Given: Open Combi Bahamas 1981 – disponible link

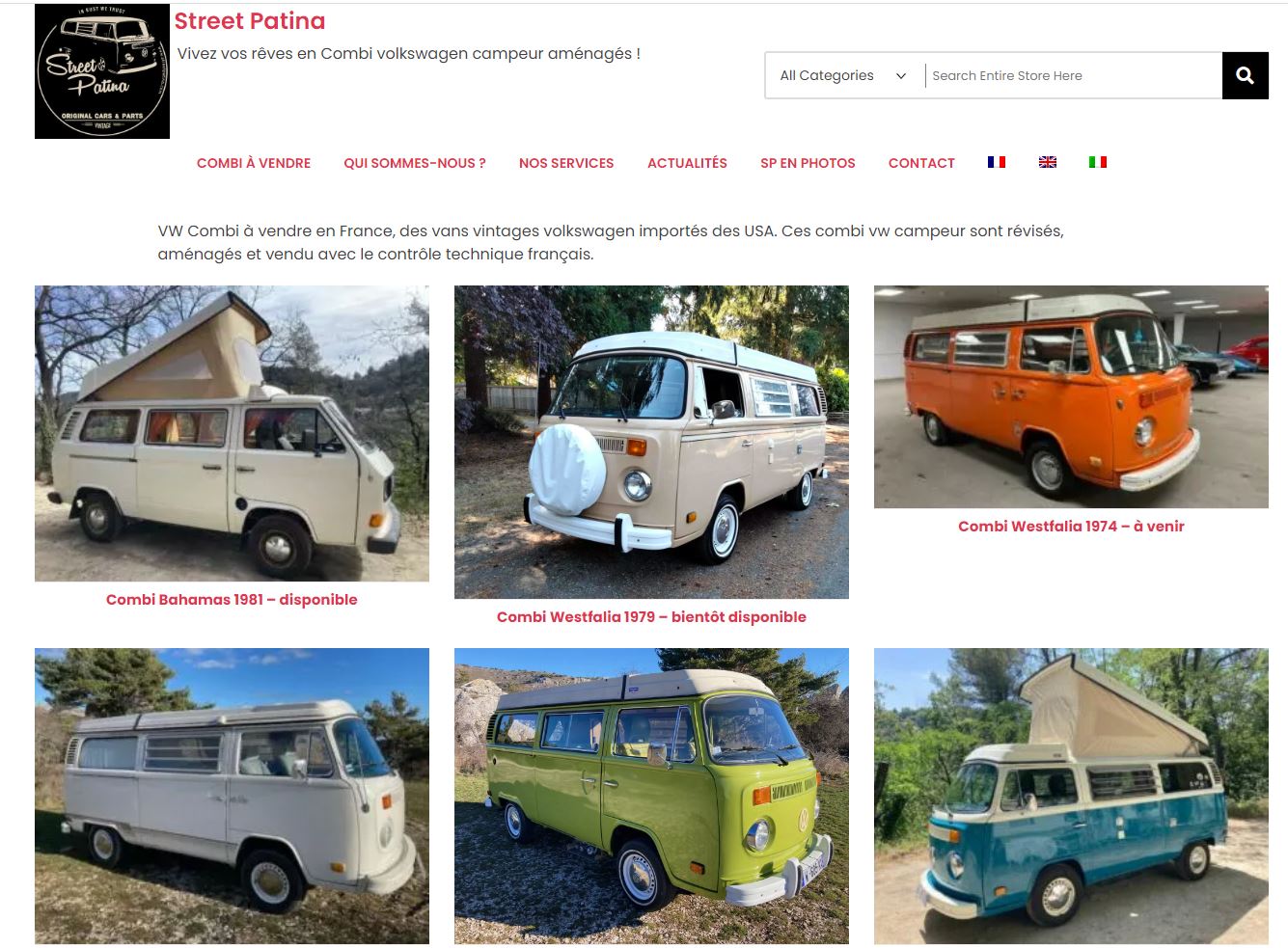Looking at the screenshot, I should [x=232, y=599].
